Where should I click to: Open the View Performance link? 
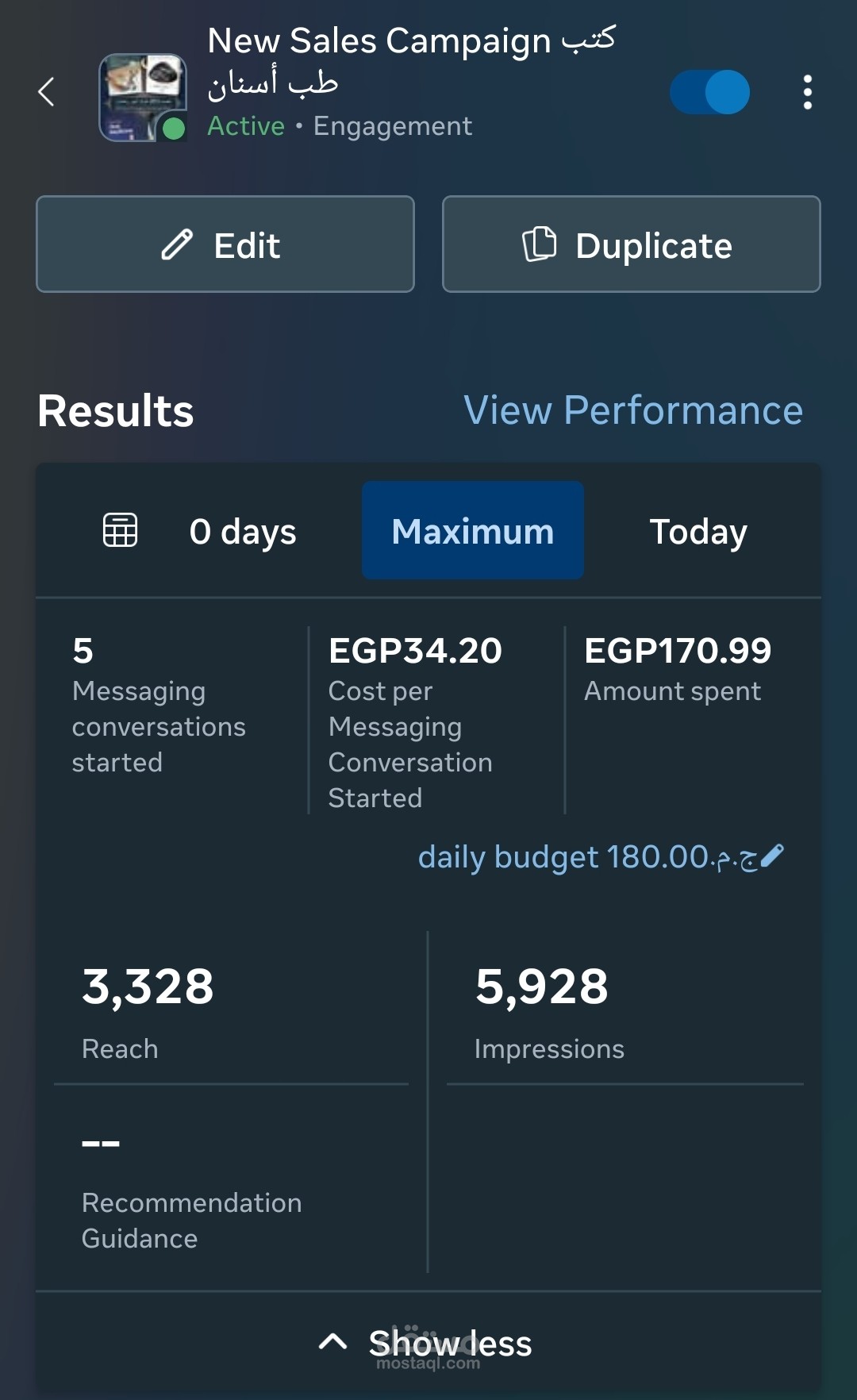[633, 410]
